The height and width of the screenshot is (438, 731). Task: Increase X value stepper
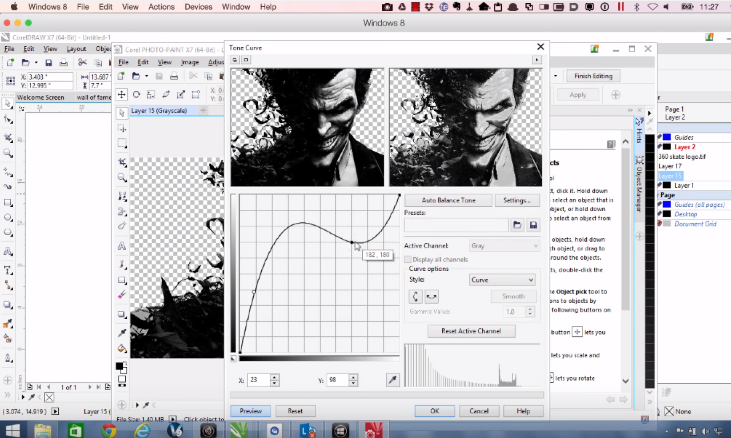[275, 377]
